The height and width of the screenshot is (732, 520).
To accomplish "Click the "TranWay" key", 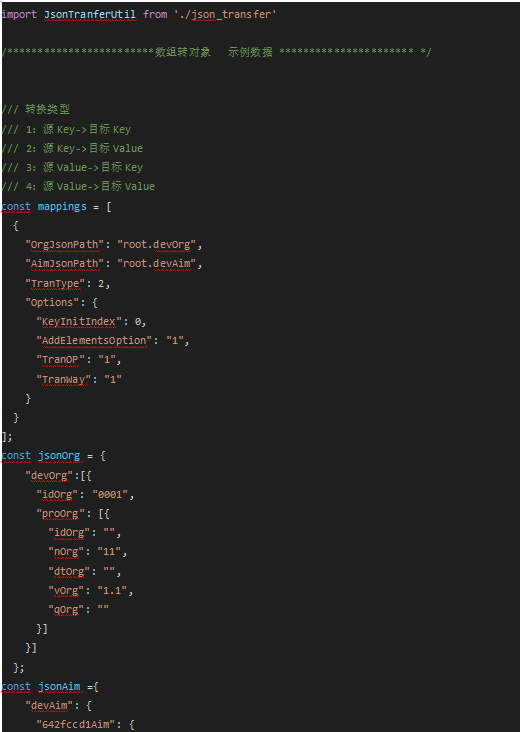I will (64, 380).
